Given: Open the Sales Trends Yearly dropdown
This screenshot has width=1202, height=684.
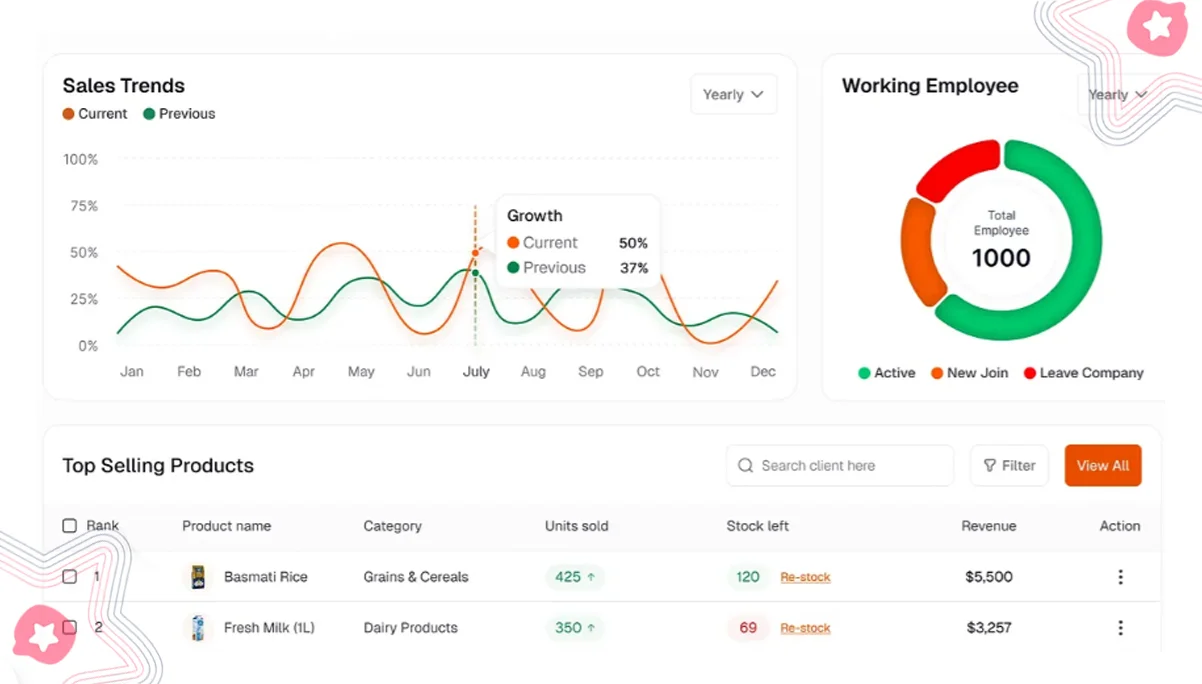Looking at the screenshot, I should pos(733,94).
